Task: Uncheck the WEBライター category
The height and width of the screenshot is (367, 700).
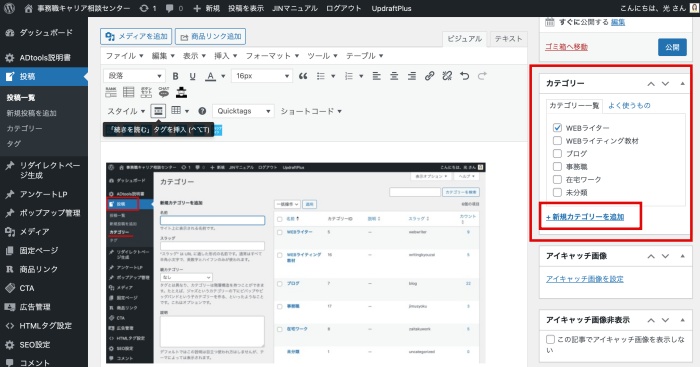Action: tap(557, 128)
